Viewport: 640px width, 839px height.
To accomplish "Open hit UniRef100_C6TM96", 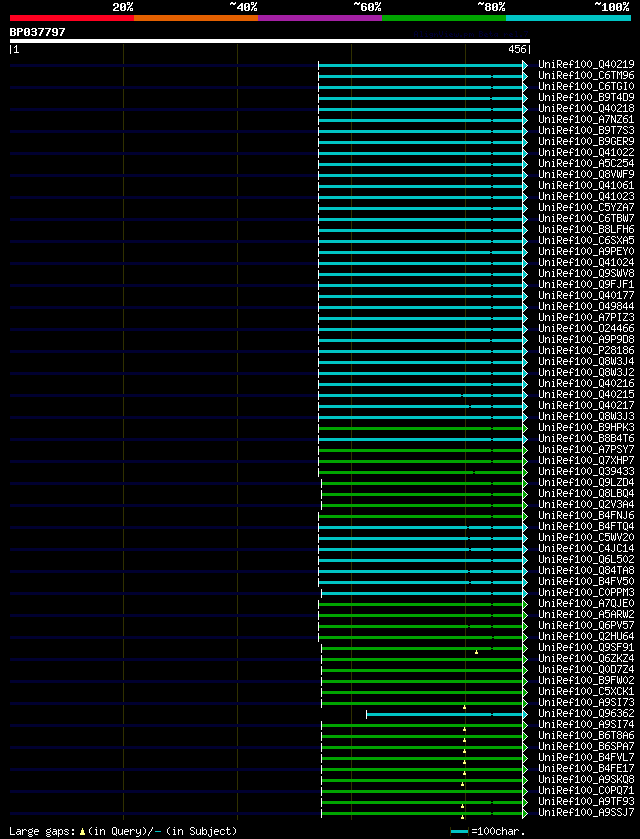I will click(x=586, y=76).
